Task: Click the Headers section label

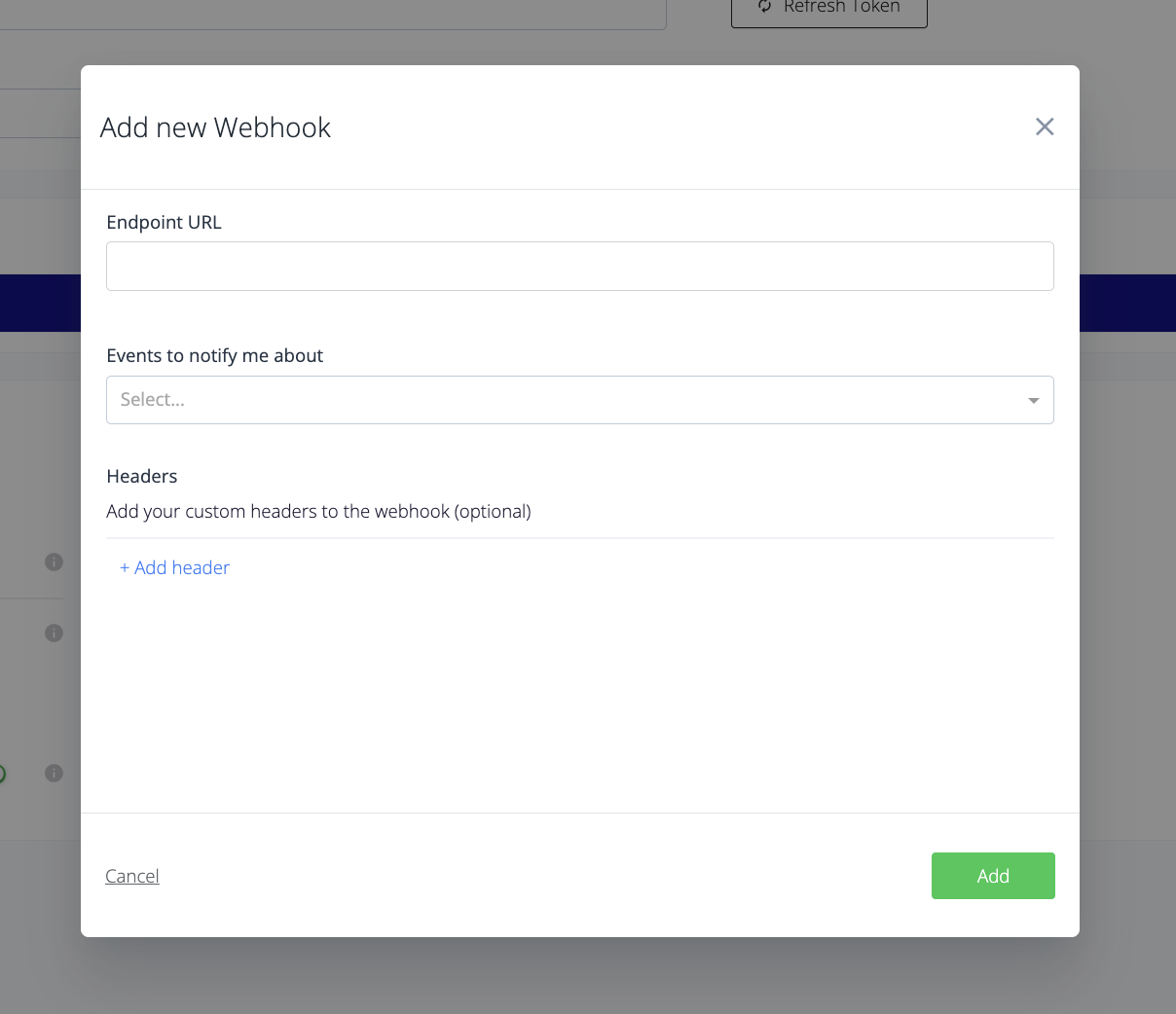Action: 142,476
